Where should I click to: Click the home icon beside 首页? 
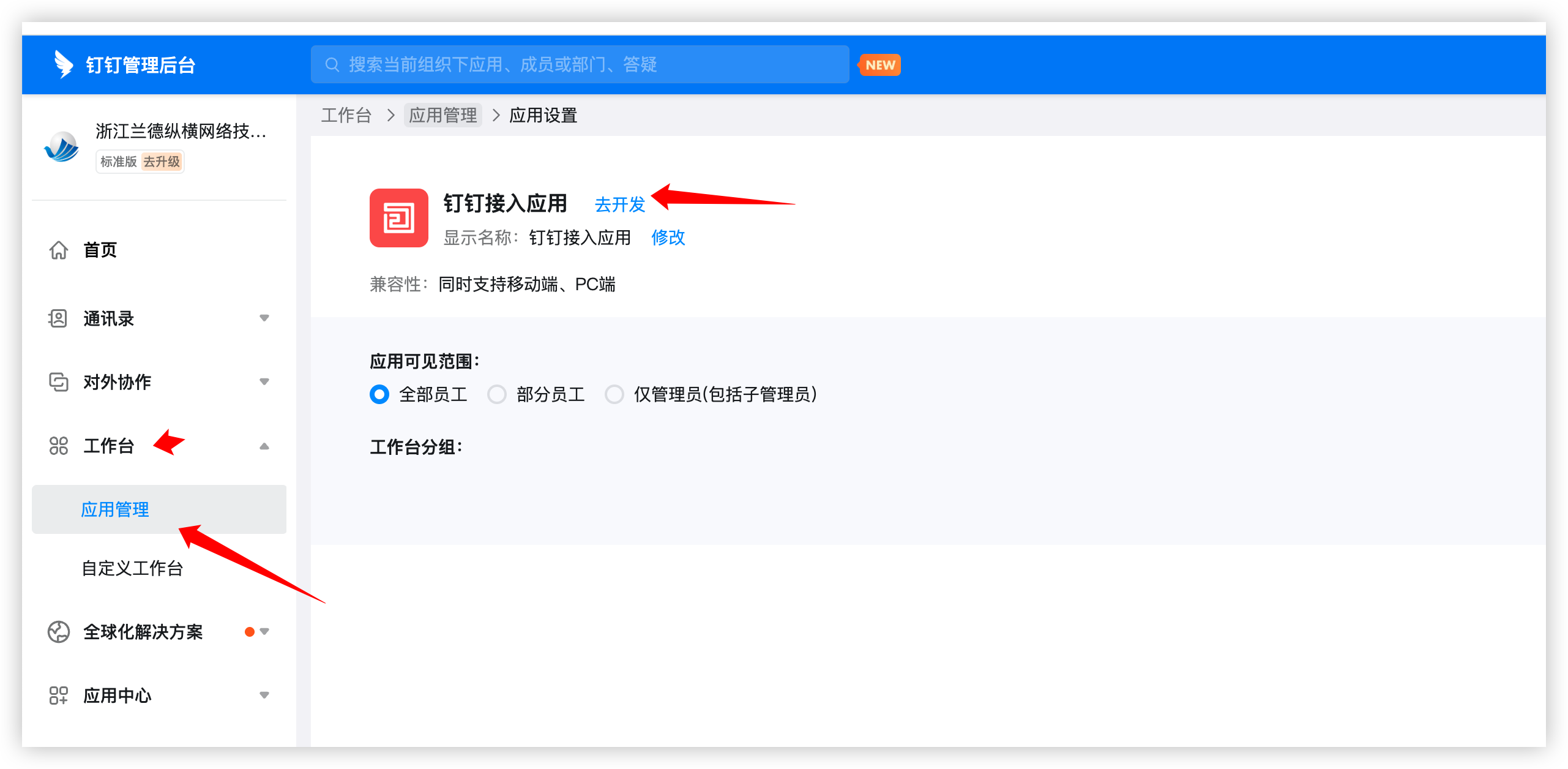(59, 250)
